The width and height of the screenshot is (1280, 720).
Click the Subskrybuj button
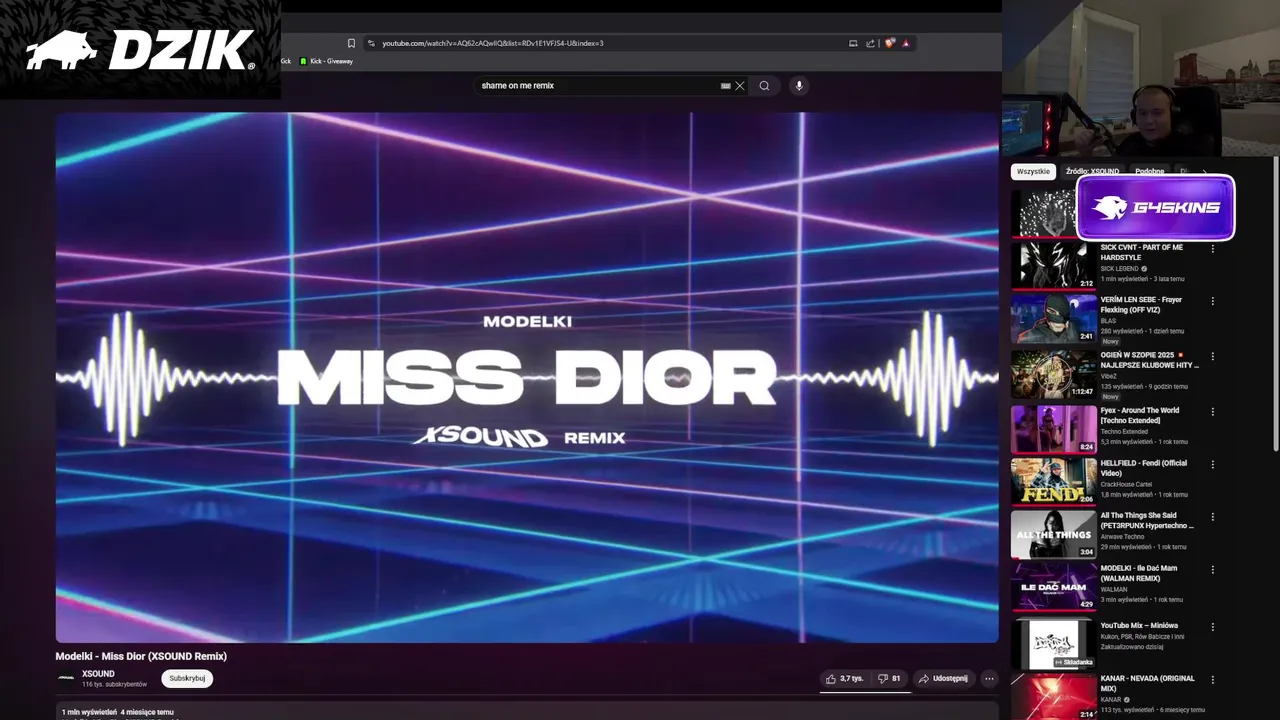point(187,678)
